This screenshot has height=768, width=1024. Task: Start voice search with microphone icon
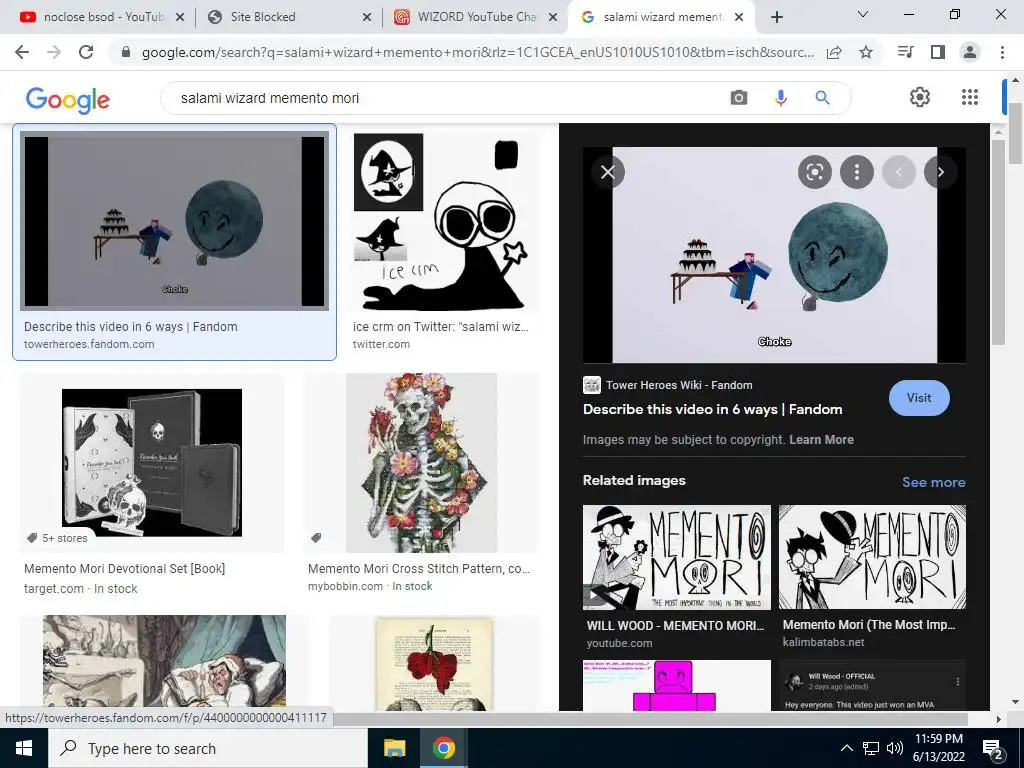780,98
